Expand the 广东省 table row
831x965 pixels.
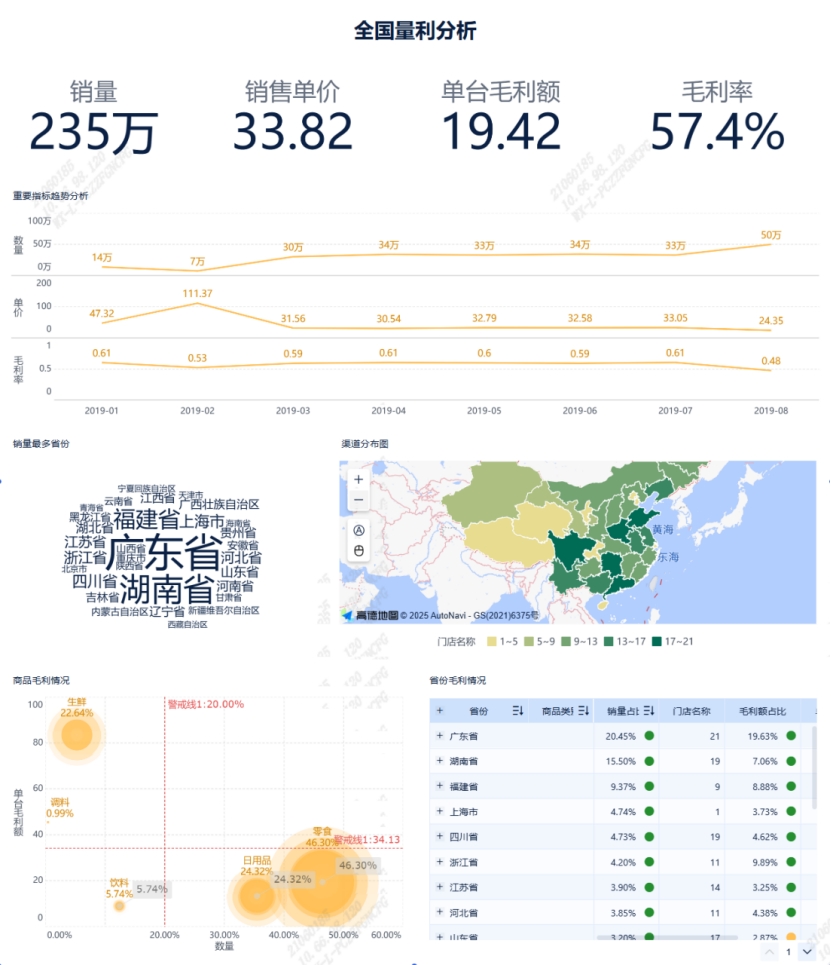pos(440,735)
